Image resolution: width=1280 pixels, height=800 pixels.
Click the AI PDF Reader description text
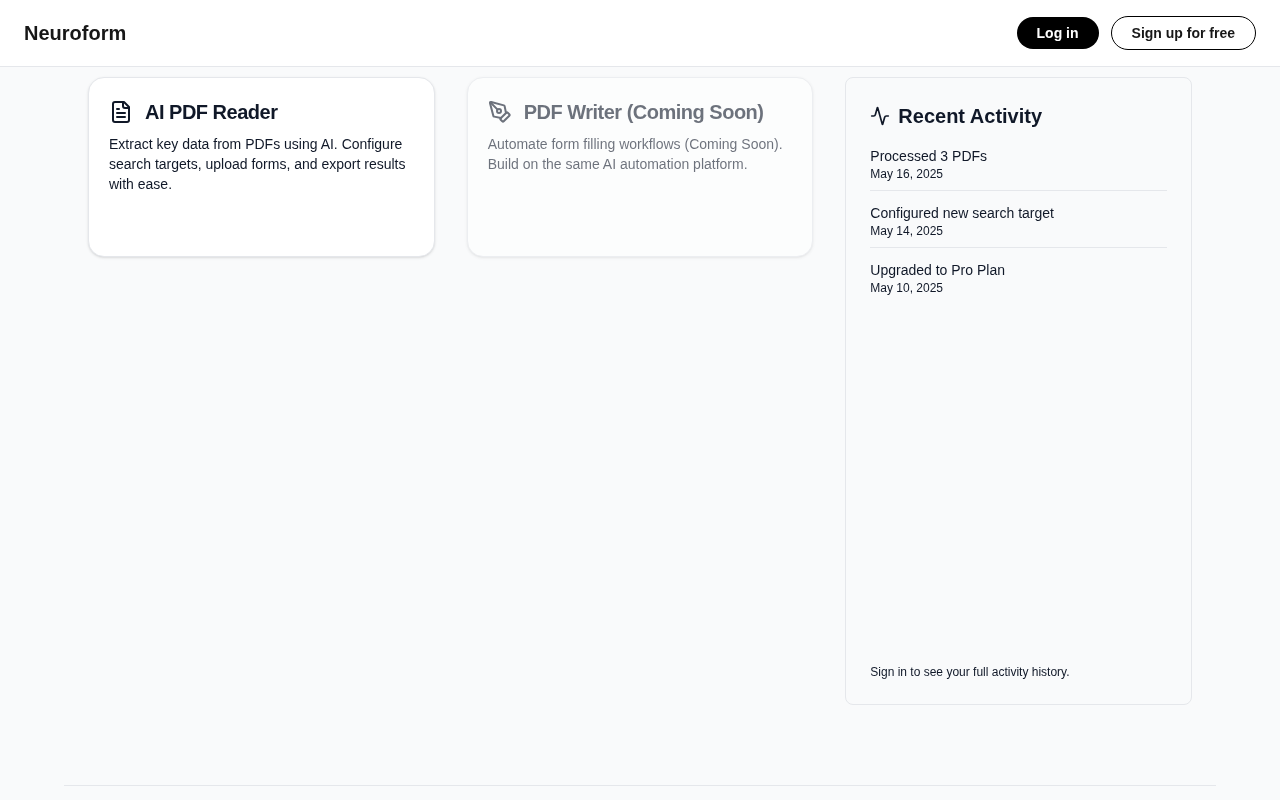257,164
